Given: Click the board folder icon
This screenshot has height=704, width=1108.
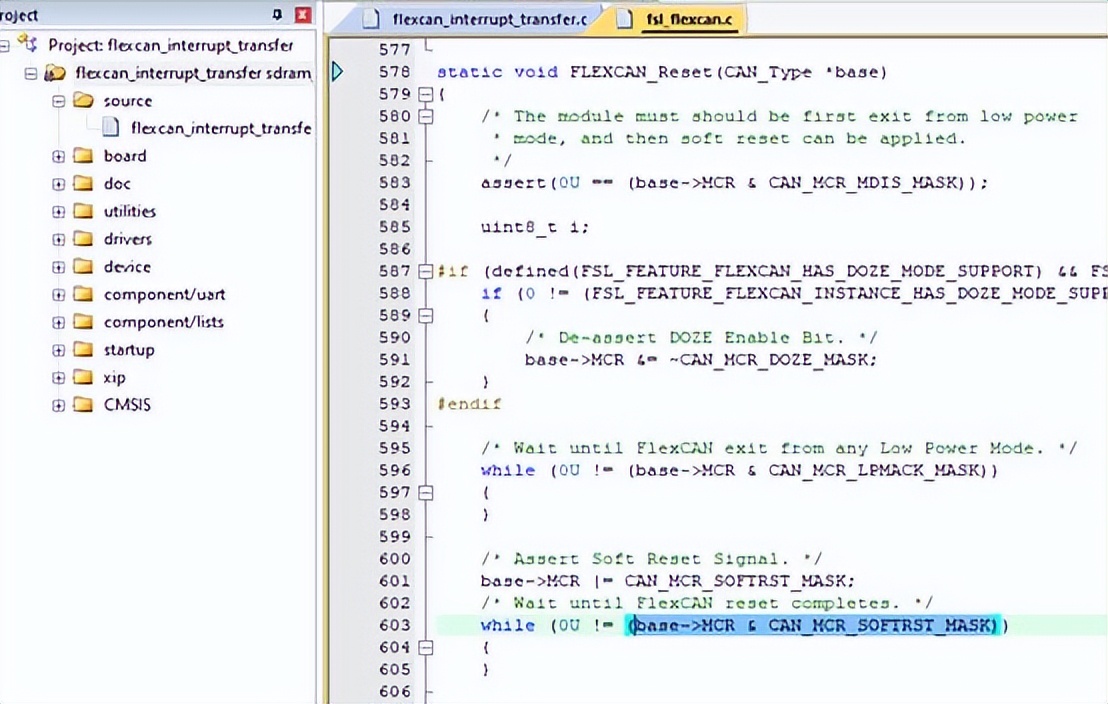Looking at the screenshot, I should (x=83, y=155).
